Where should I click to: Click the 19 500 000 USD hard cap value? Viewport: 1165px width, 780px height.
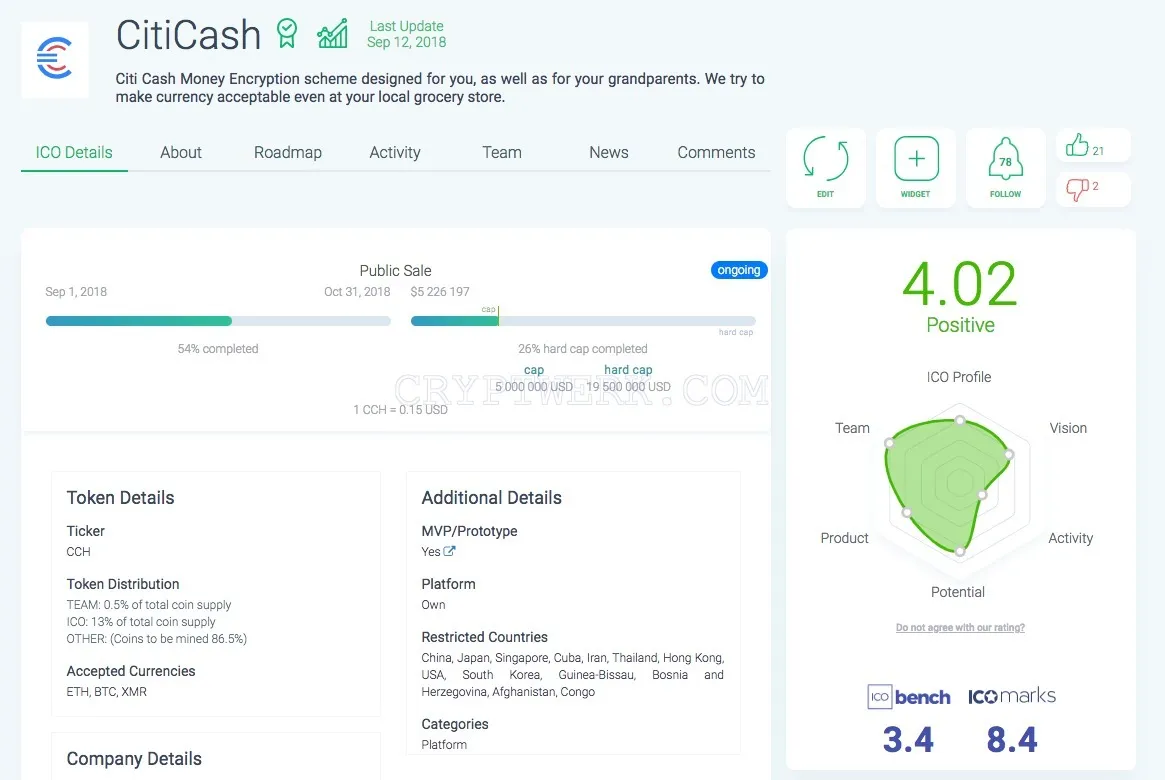[629, 387]
